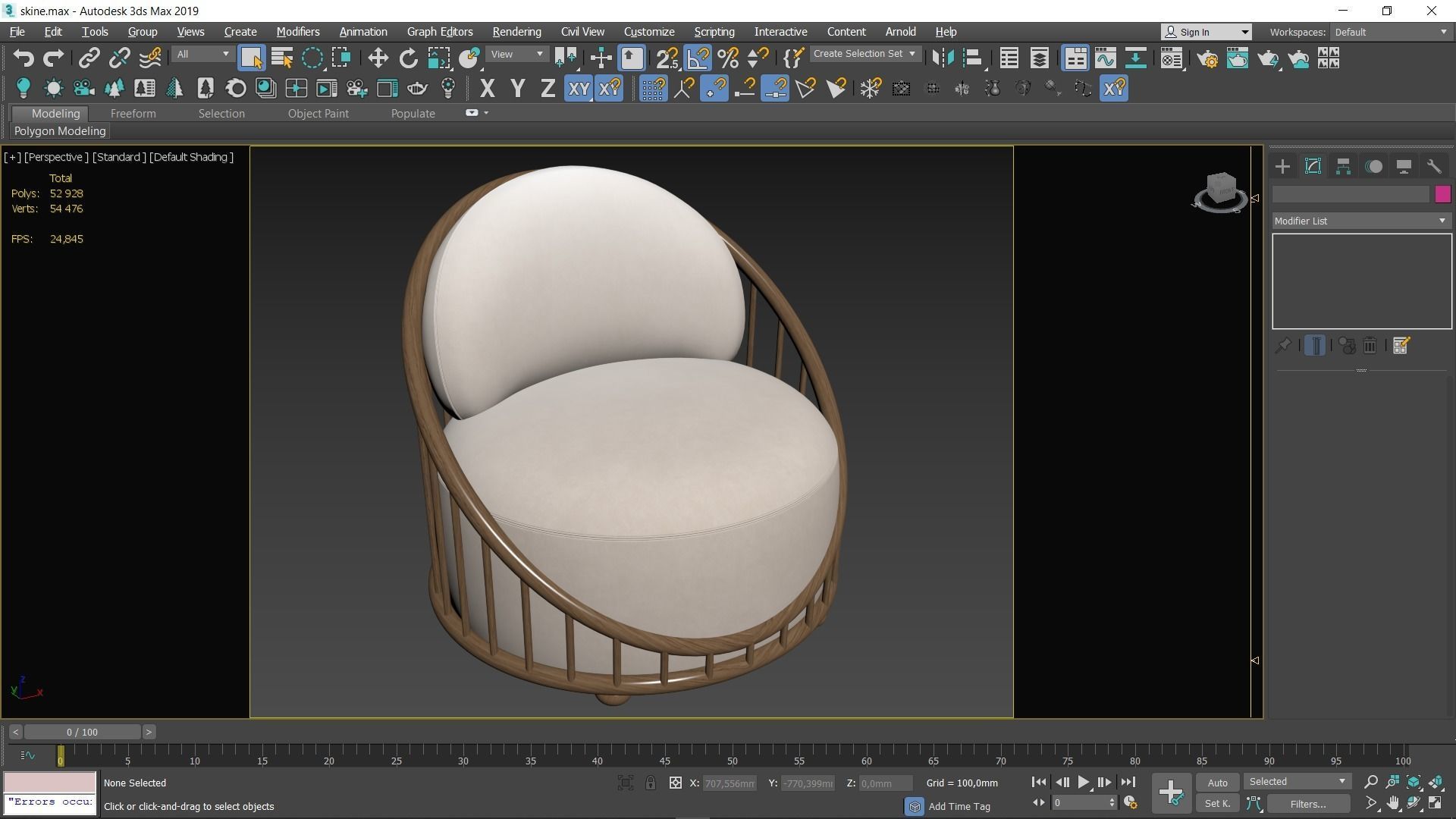Open the Hierarchy panel tab
1456x819 pixels.
pos(1343,167)
